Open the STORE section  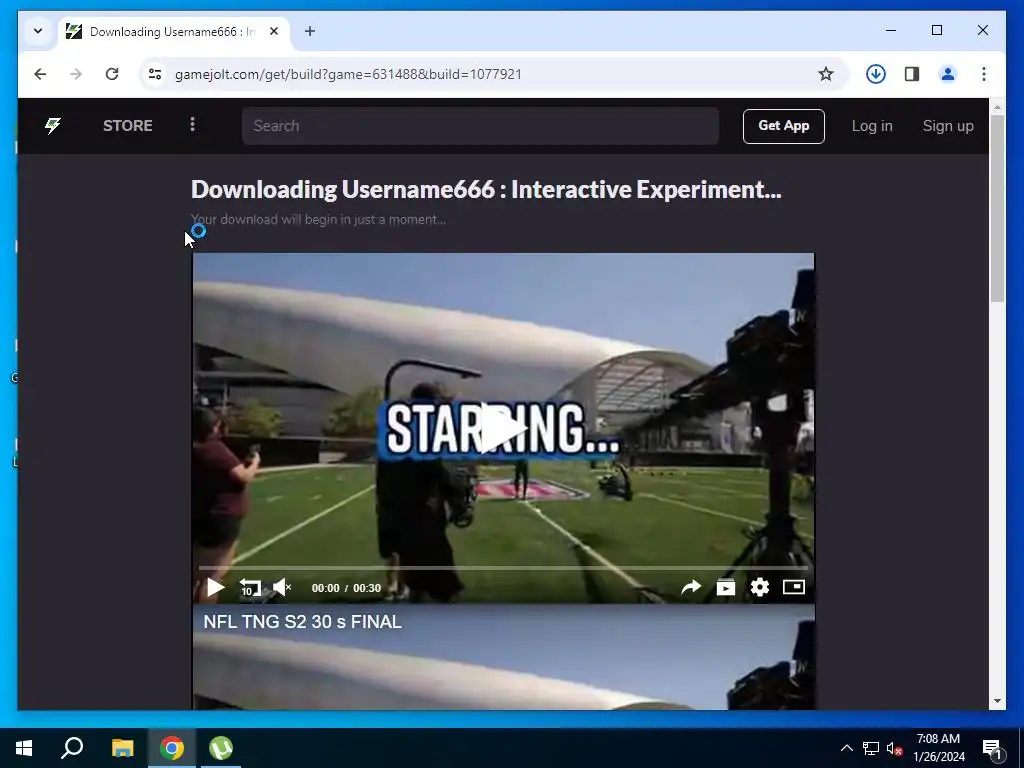point(127,125)
